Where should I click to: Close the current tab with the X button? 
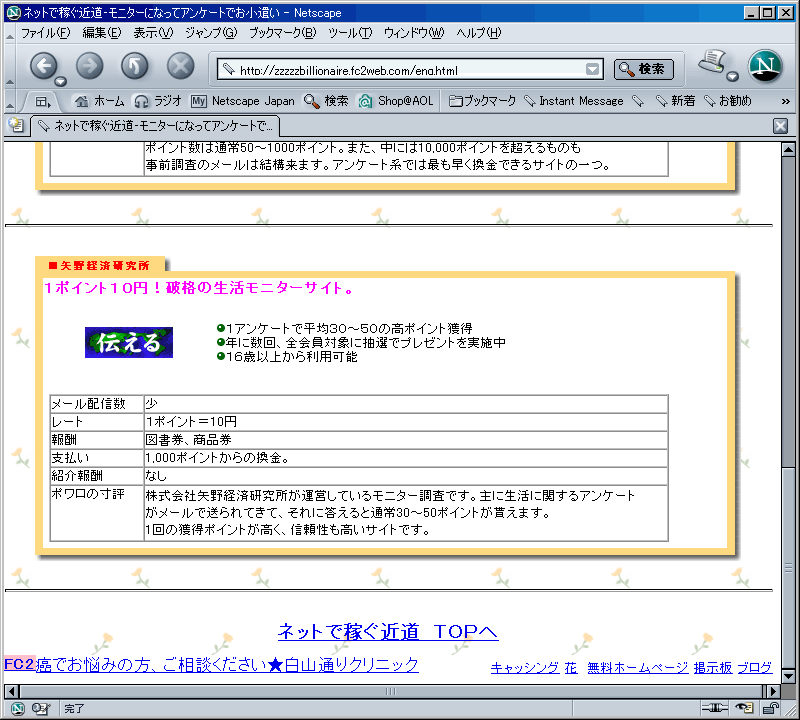click(x=780, y=126)
